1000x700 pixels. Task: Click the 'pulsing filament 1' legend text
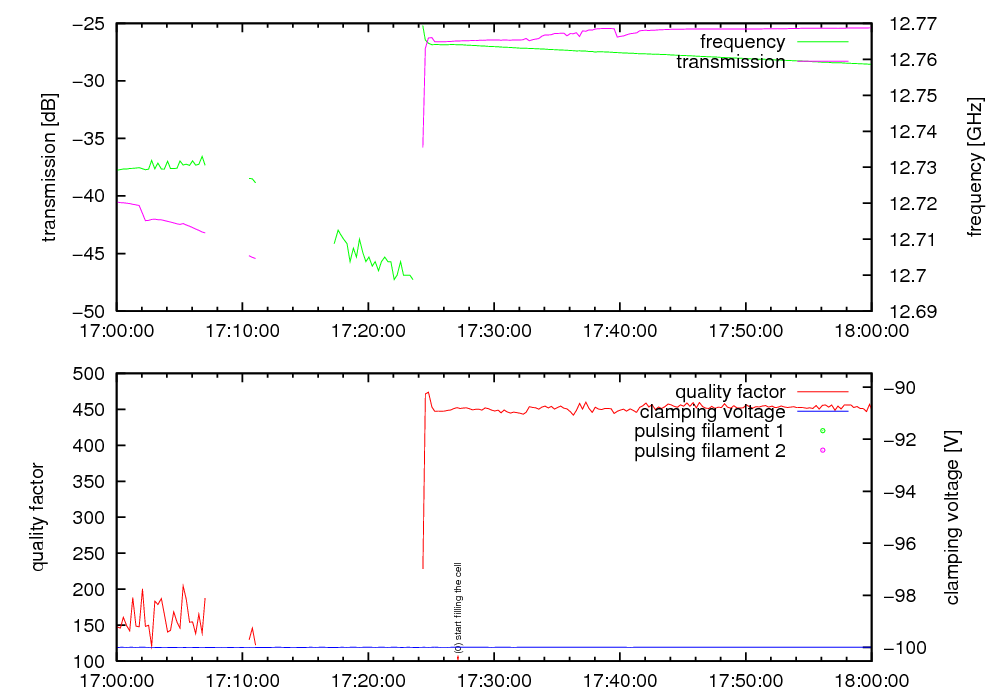709,431
